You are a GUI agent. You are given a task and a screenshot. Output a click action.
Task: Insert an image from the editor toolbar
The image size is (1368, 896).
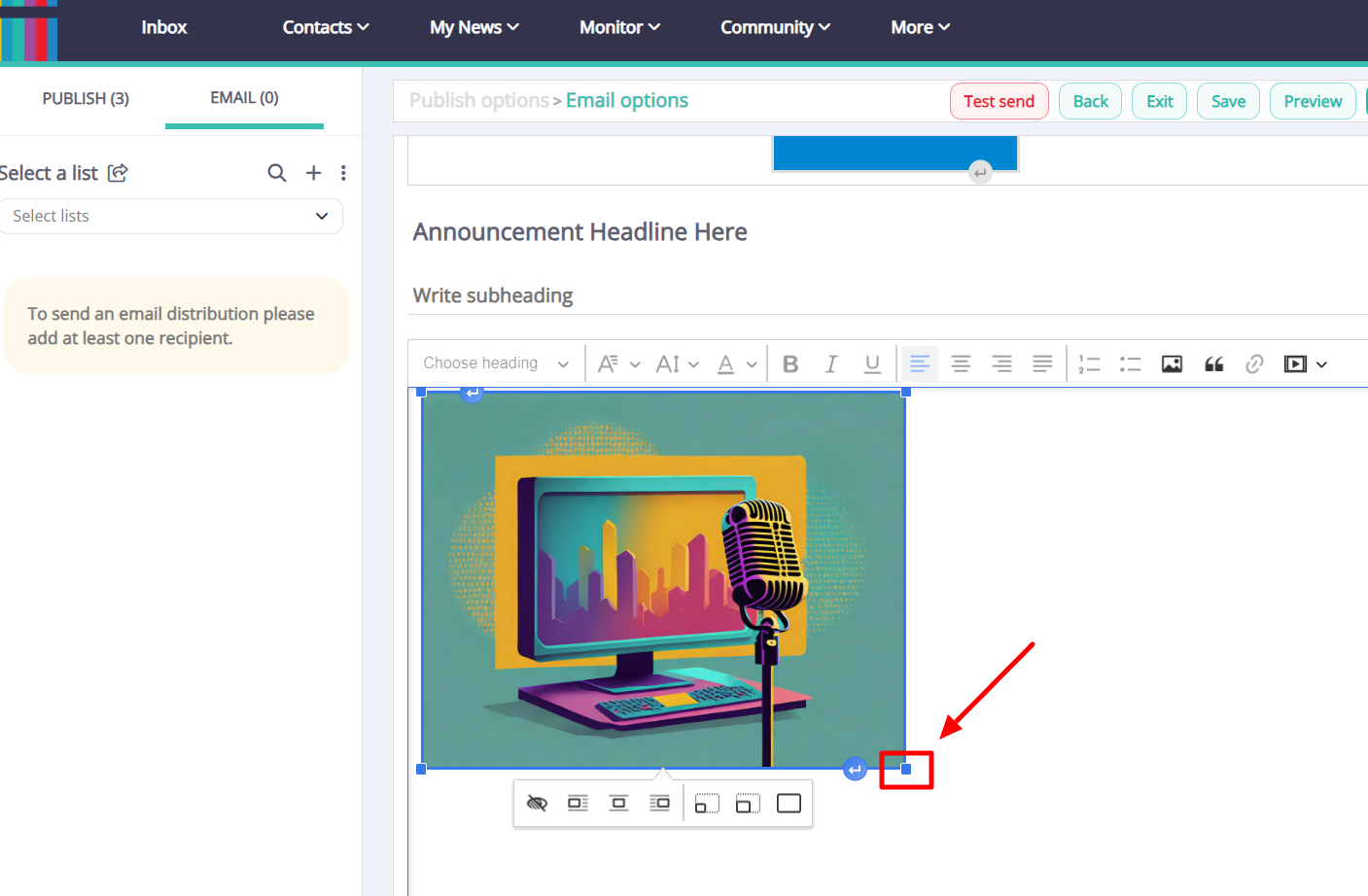pos(1172,363)
